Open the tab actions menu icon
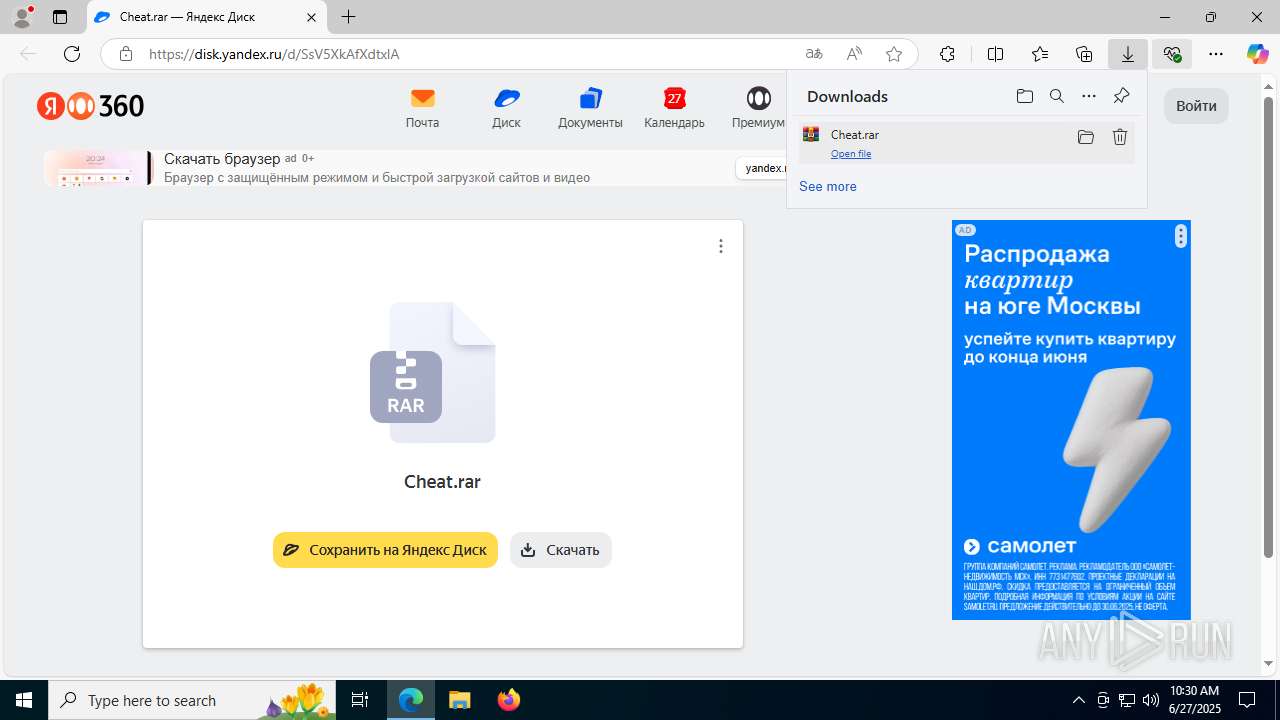 coord(60,17)
